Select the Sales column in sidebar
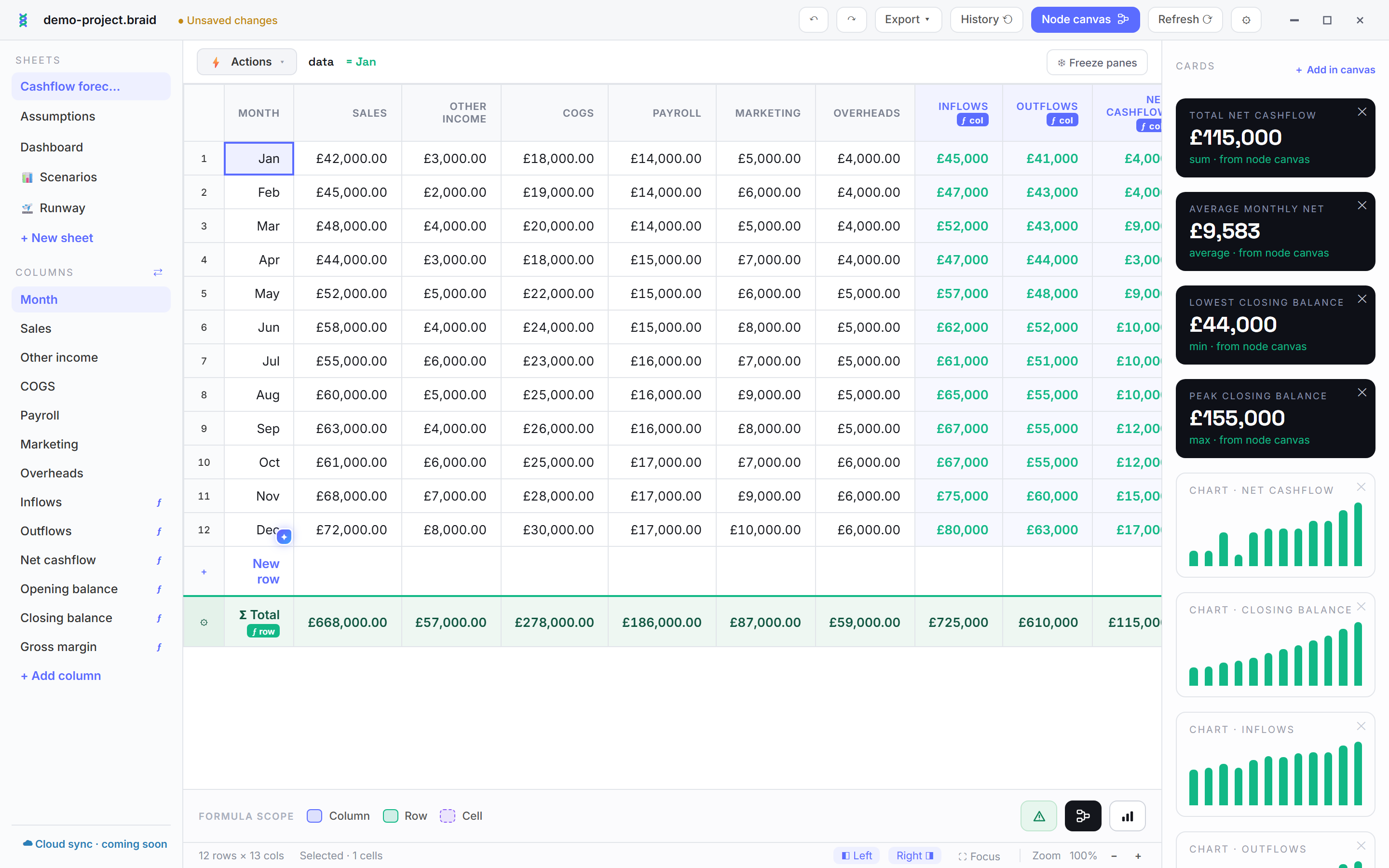The image size is (1389, 868). 91,328
